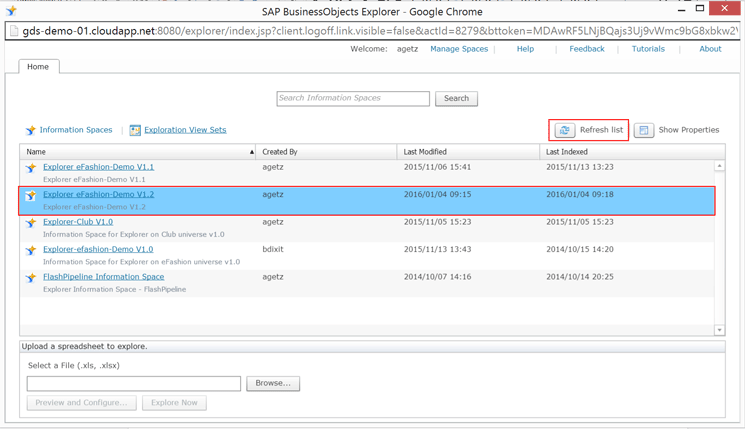This screenshot has height=429, width=745.
Task: Click Last Modified 2014/10/07 14:16 cell
Action: pyautogui.click(x=438, y=276)
